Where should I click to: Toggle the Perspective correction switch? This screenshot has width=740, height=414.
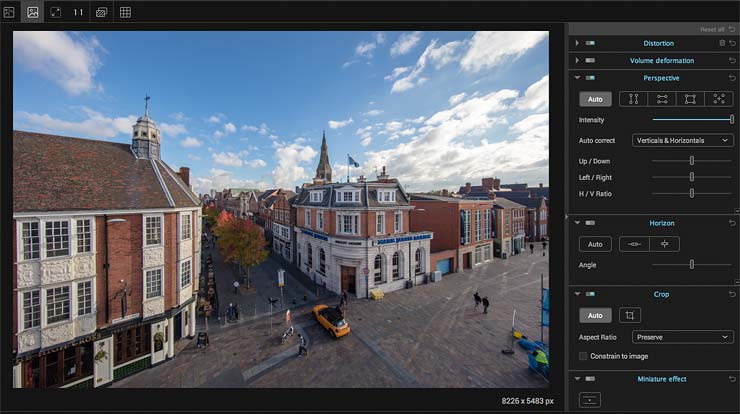(x=590, y=77)
